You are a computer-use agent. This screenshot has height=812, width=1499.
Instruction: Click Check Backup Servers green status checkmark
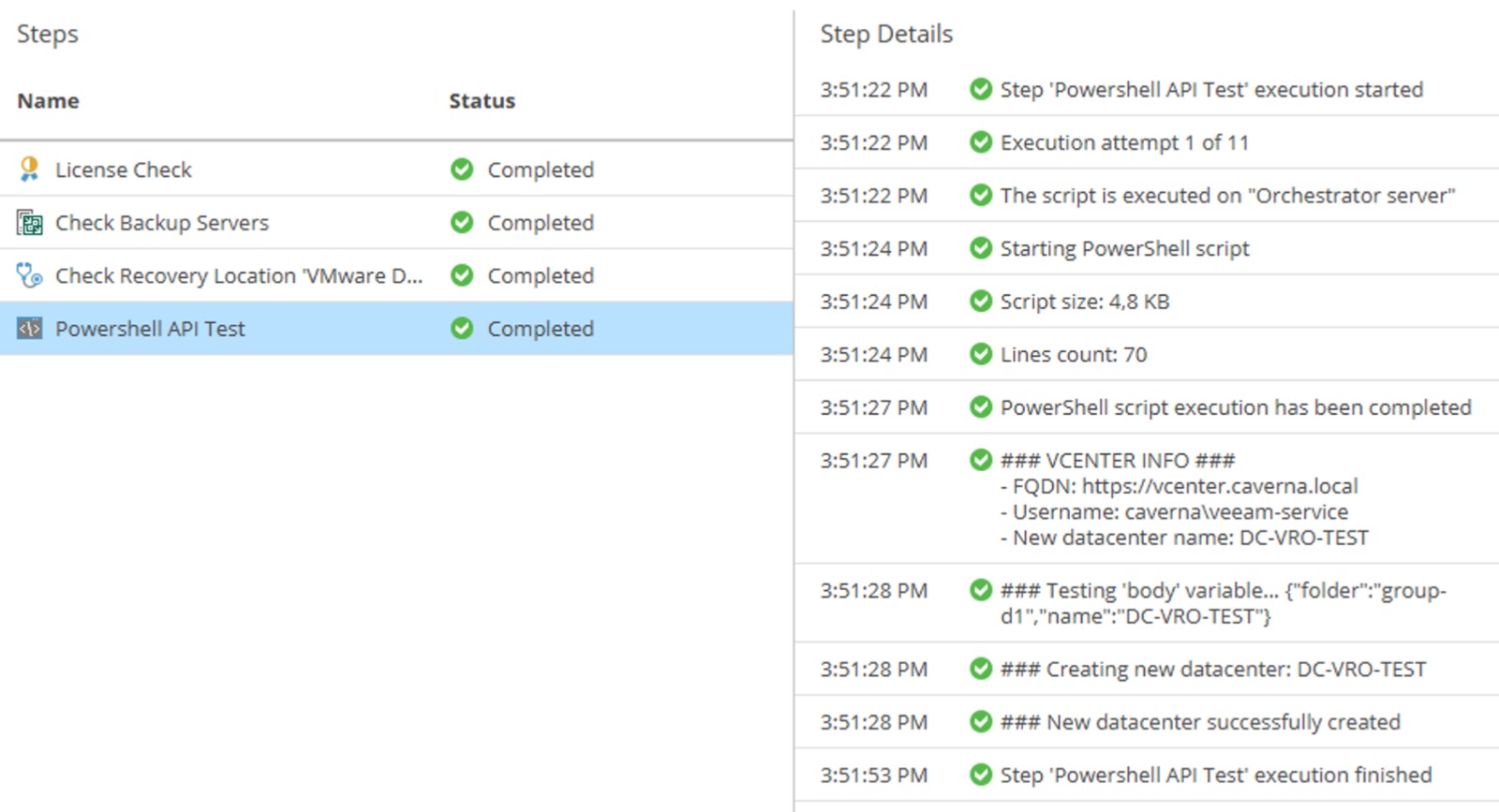(462, 223)
